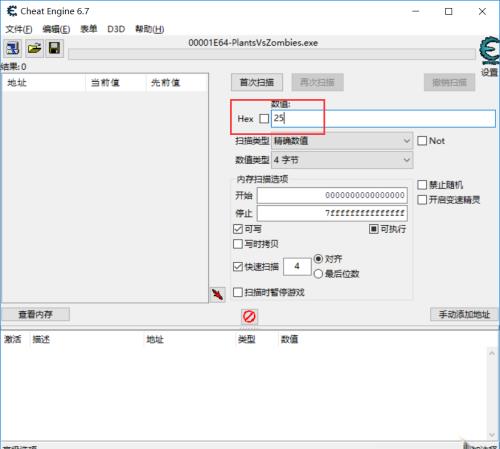This screenshot has width=500, height=449.
Task: Enable the 开启变速精灵 checkbox
Action: 422,200
